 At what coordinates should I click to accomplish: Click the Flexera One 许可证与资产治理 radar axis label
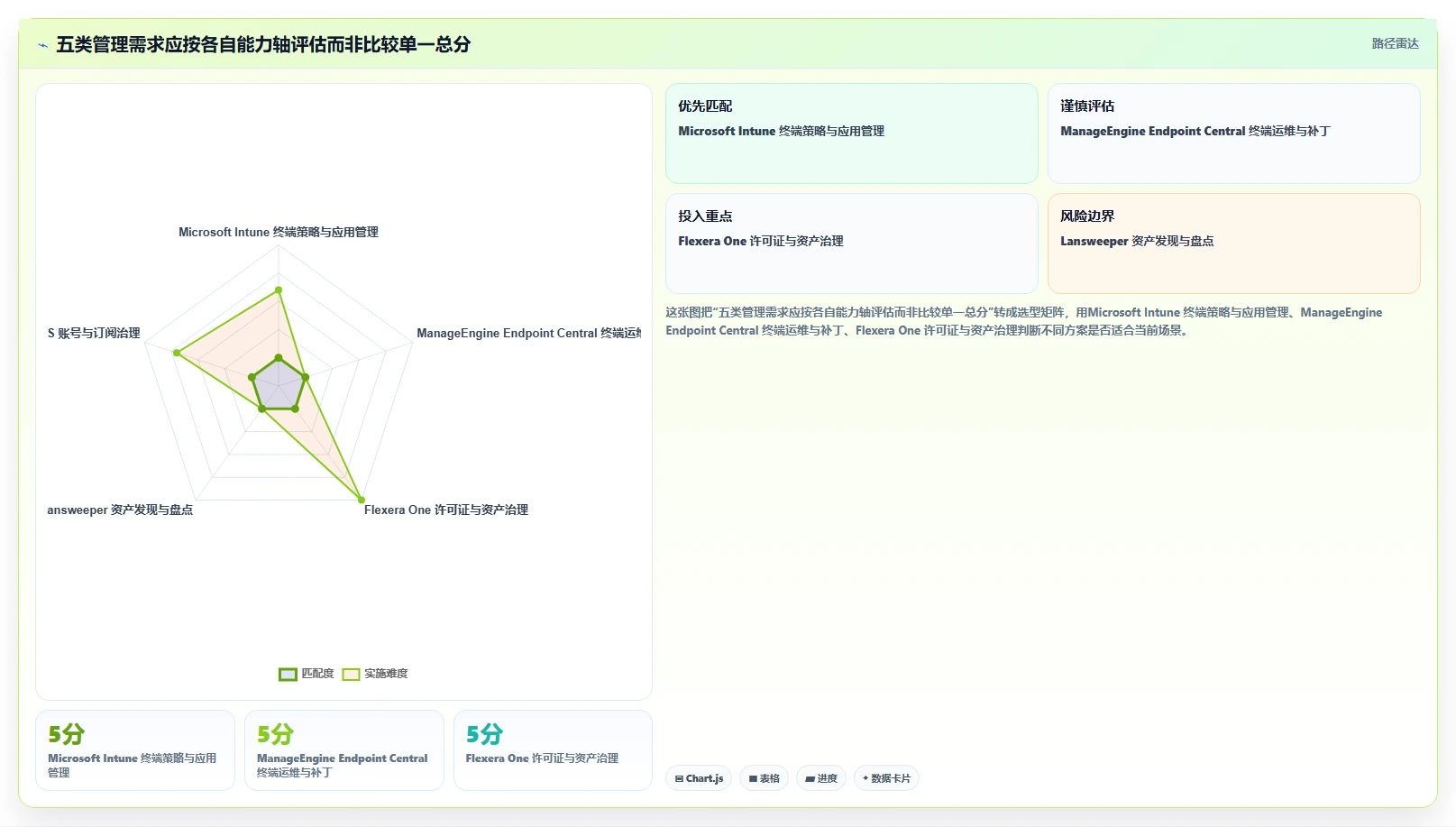click(x=446, y=510)
